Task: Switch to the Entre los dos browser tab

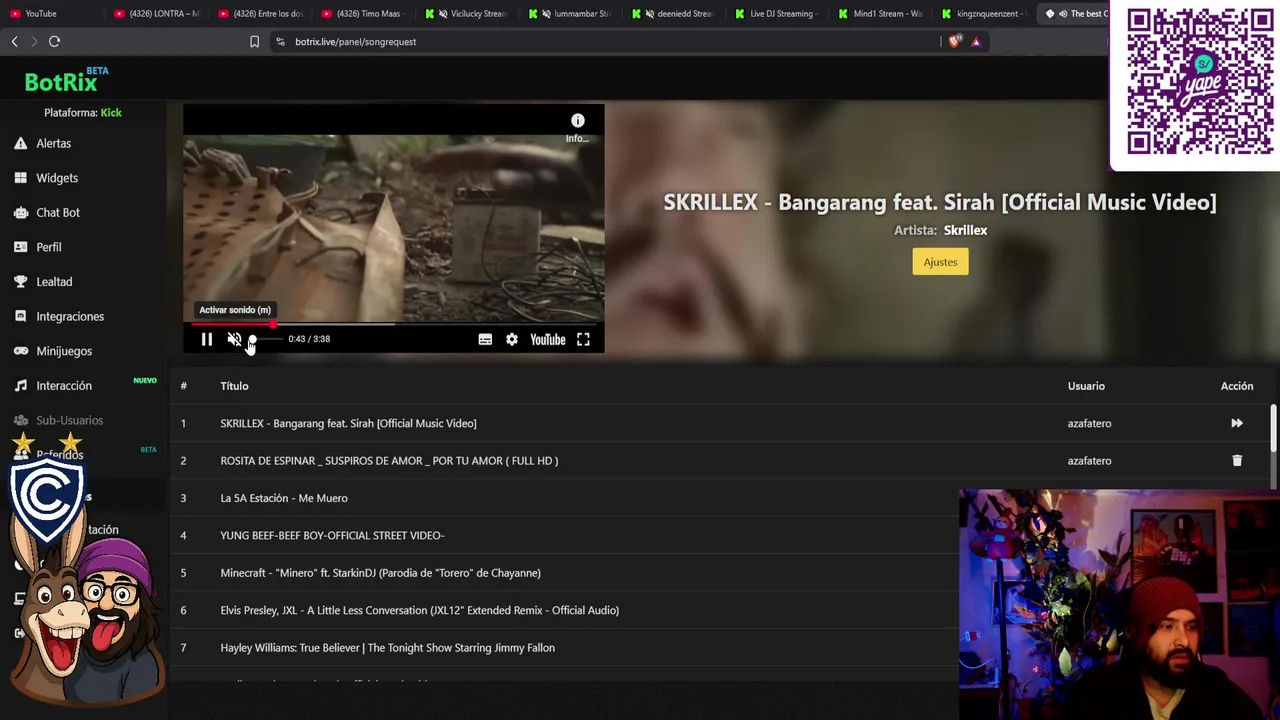Action: pos(260,13)
